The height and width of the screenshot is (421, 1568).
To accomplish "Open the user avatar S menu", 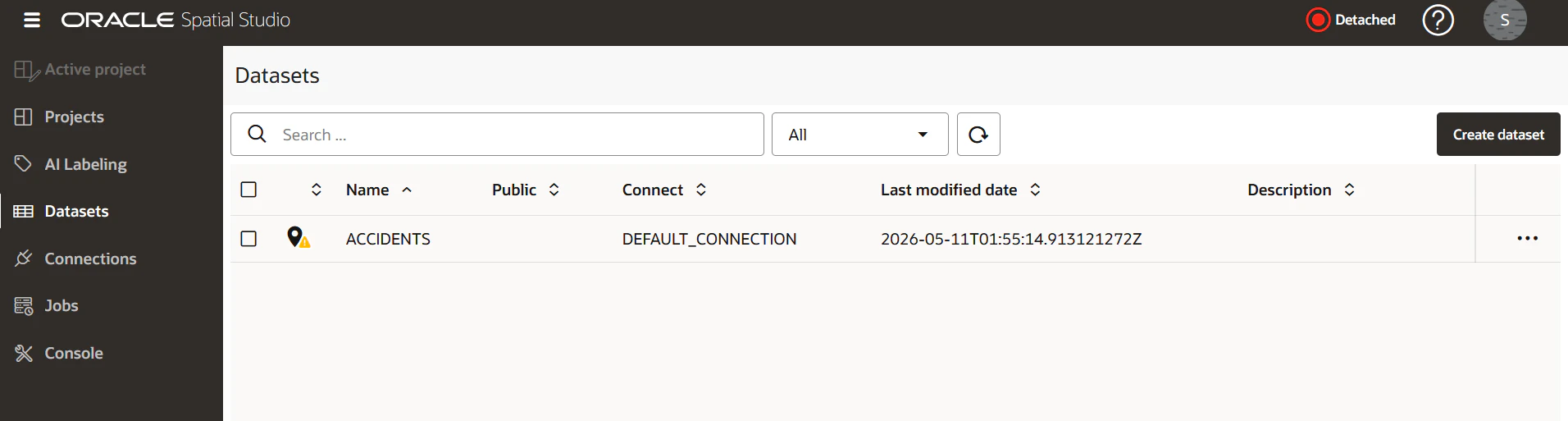I will pyautogui.click(x=1505, y=20).
